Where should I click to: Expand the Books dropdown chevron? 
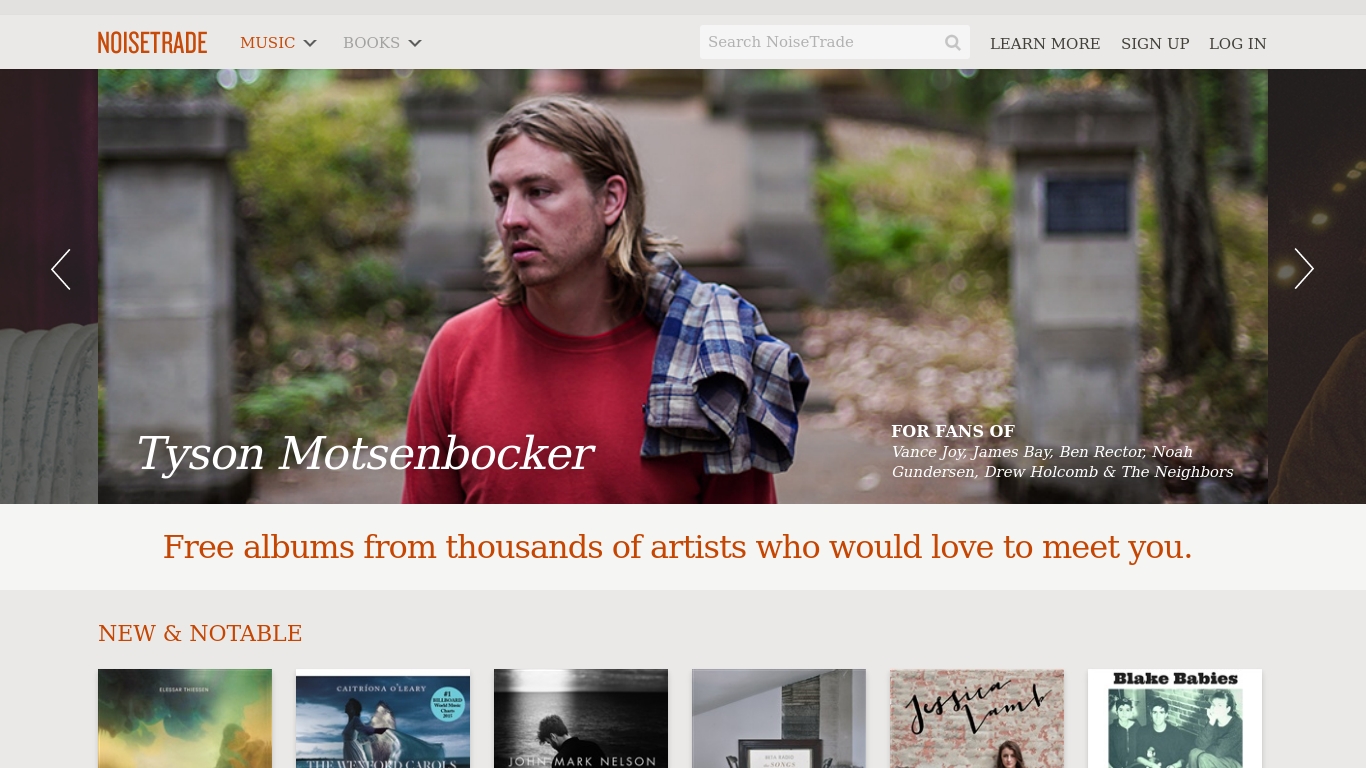click(415, 43)
